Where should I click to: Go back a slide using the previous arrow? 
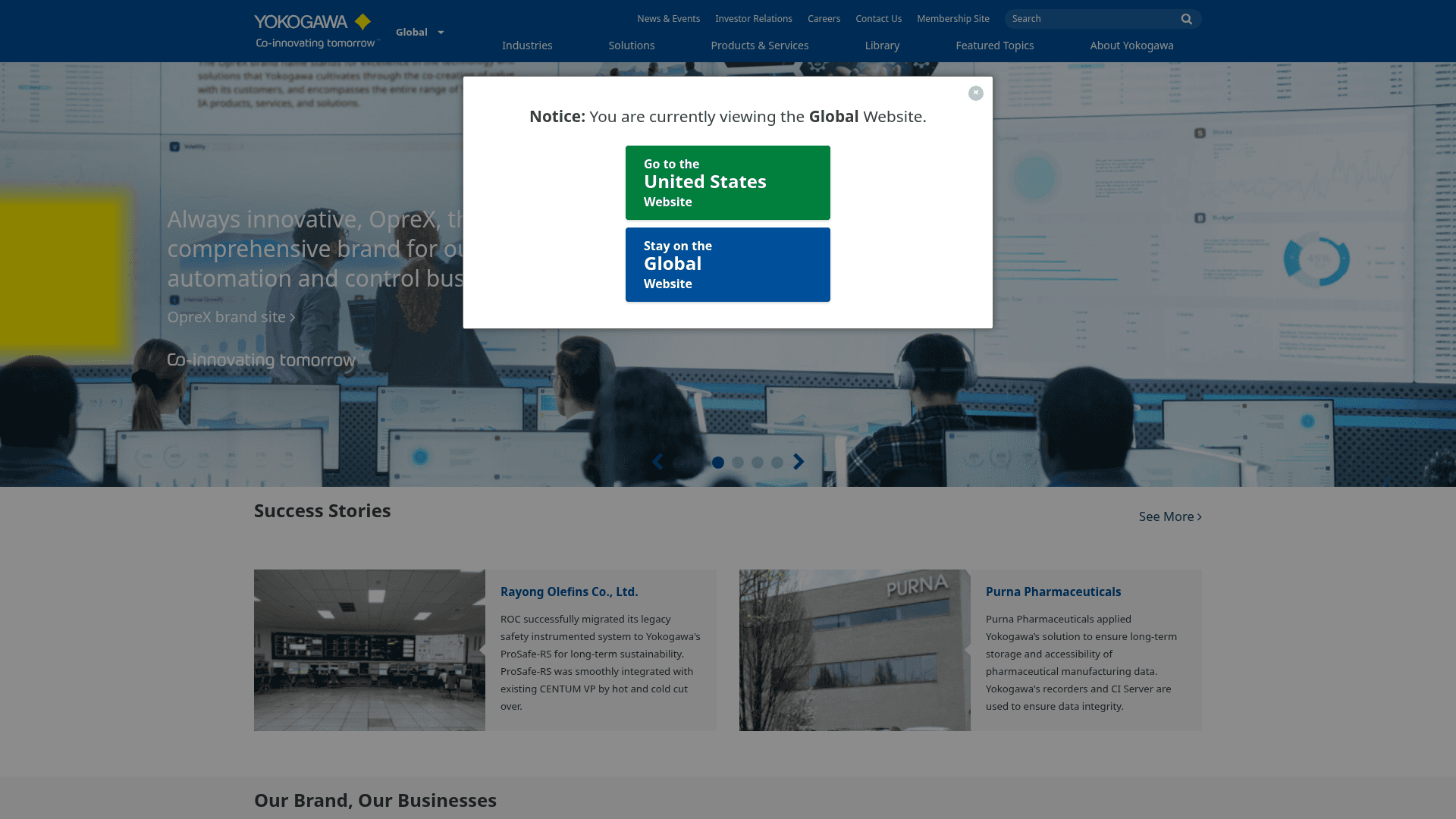pyautogui.click(x=657, y=461)
